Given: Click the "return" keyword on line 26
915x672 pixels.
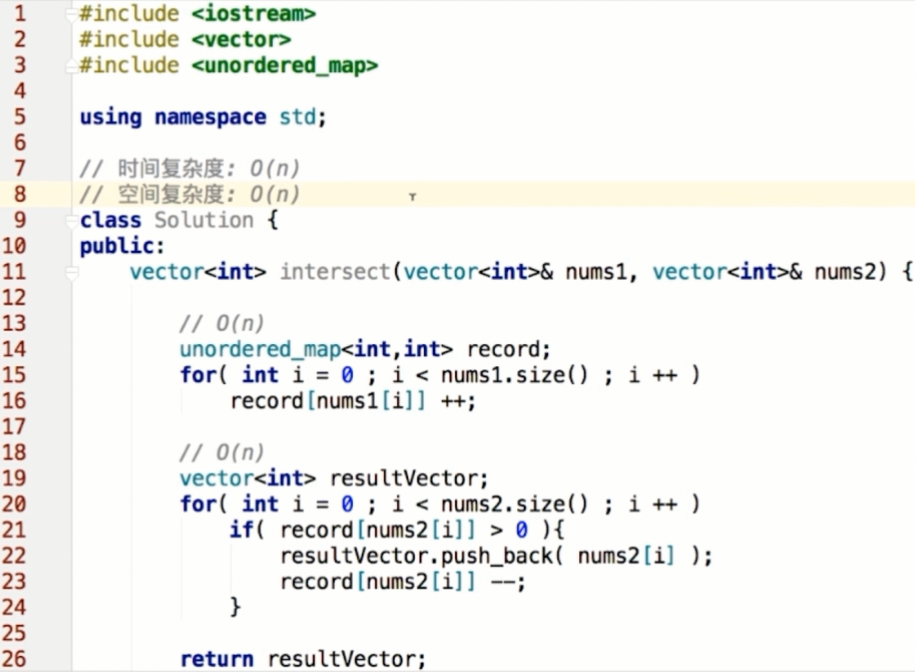Looking at the screenshot, I should point(216,659).
